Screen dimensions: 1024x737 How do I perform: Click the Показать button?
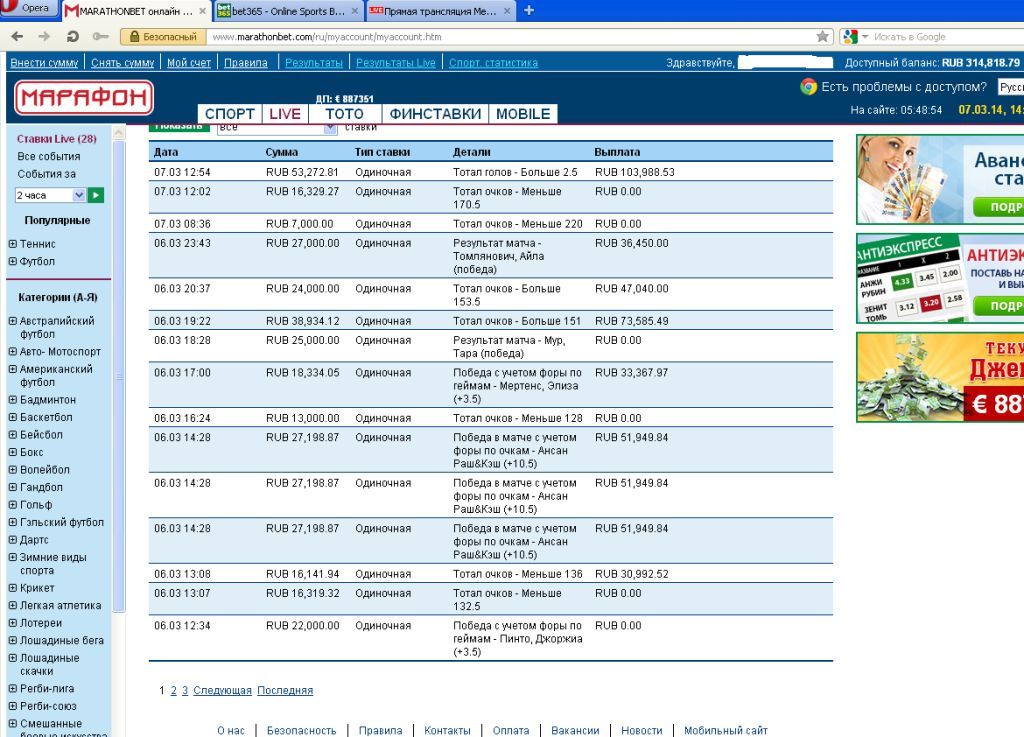tap(179, 127)
